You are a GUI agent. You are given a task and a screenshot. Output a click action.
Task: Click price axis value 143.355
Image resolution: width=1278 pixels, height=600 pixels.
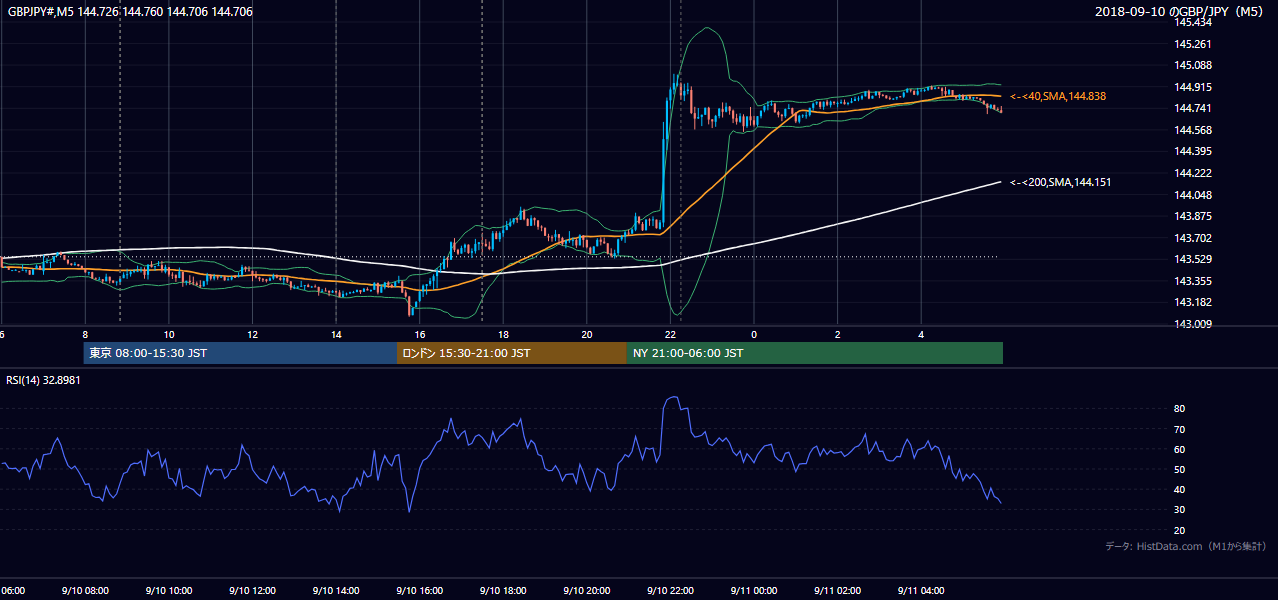[x=1192, y=281]
